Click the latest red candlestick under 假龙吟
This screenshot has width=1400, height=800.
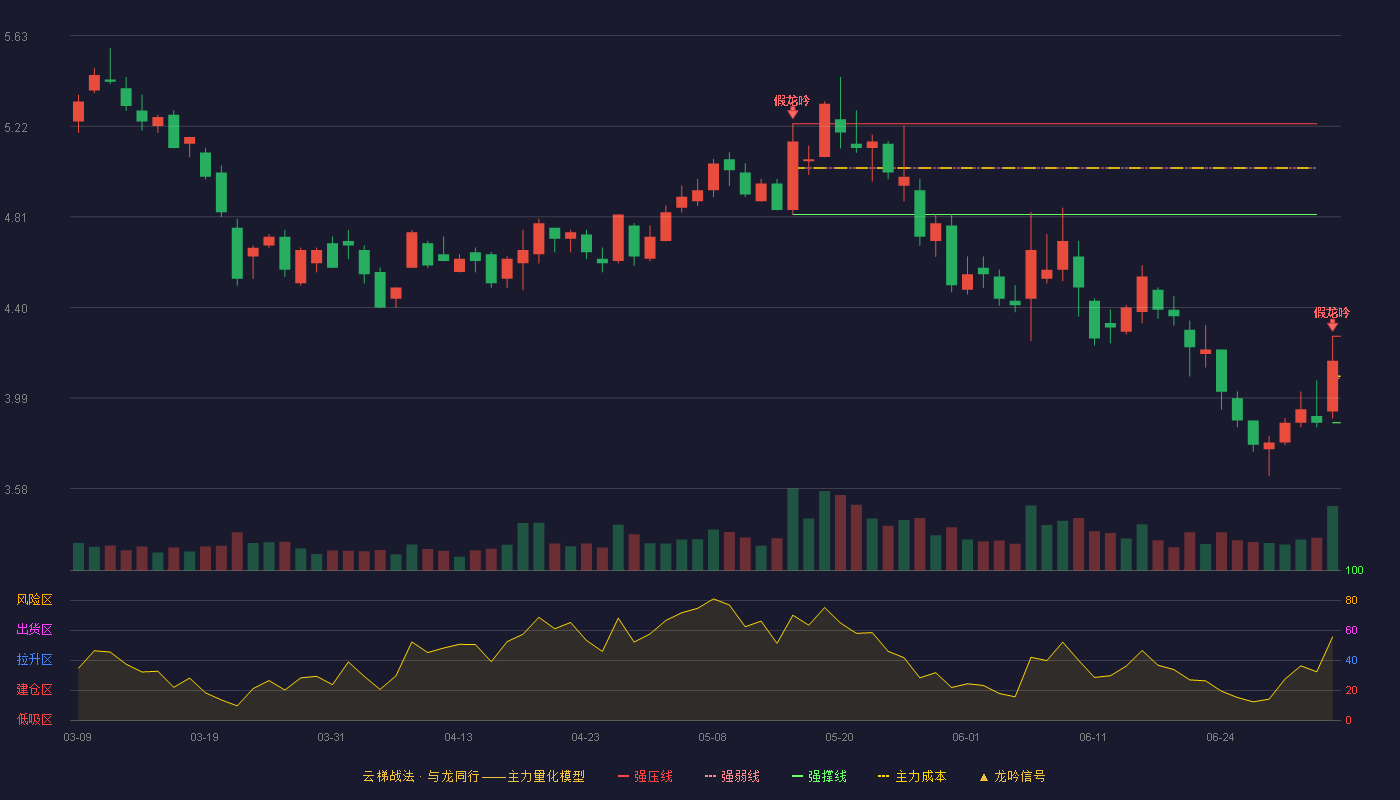point(1332,386)
